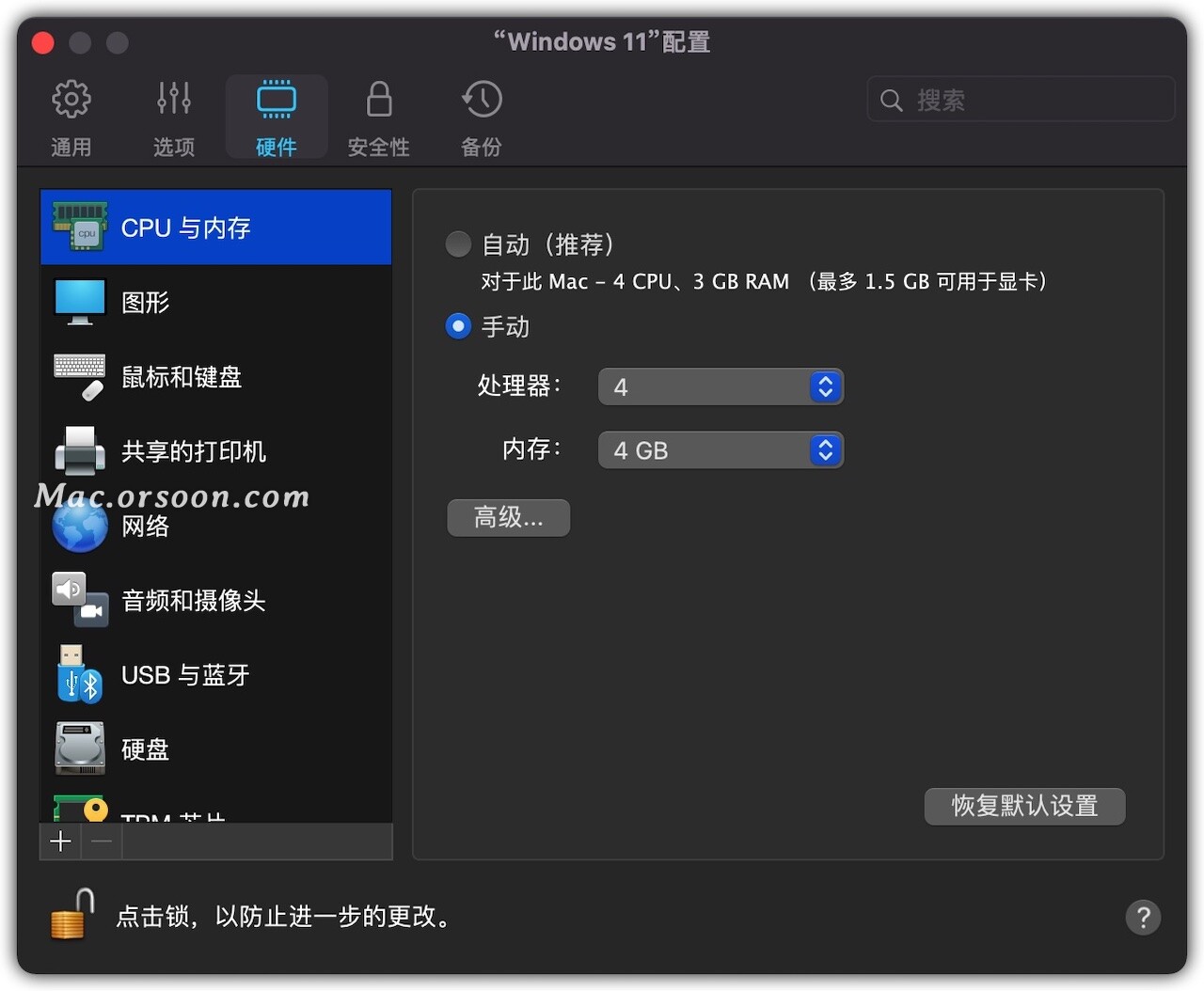Click the 共享的打印机 printer icon
This screenshot has width=1204, height=991.
pos(80,450)
